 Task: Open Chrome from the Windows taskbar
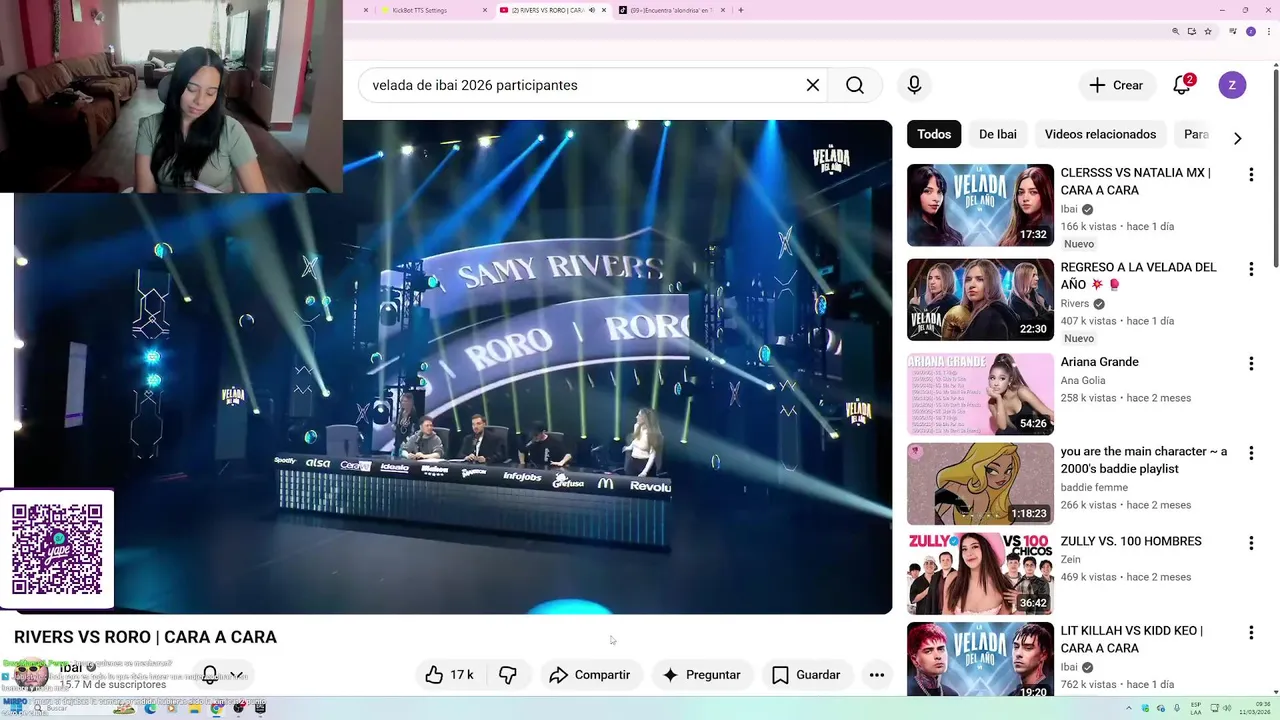point(216,708)
